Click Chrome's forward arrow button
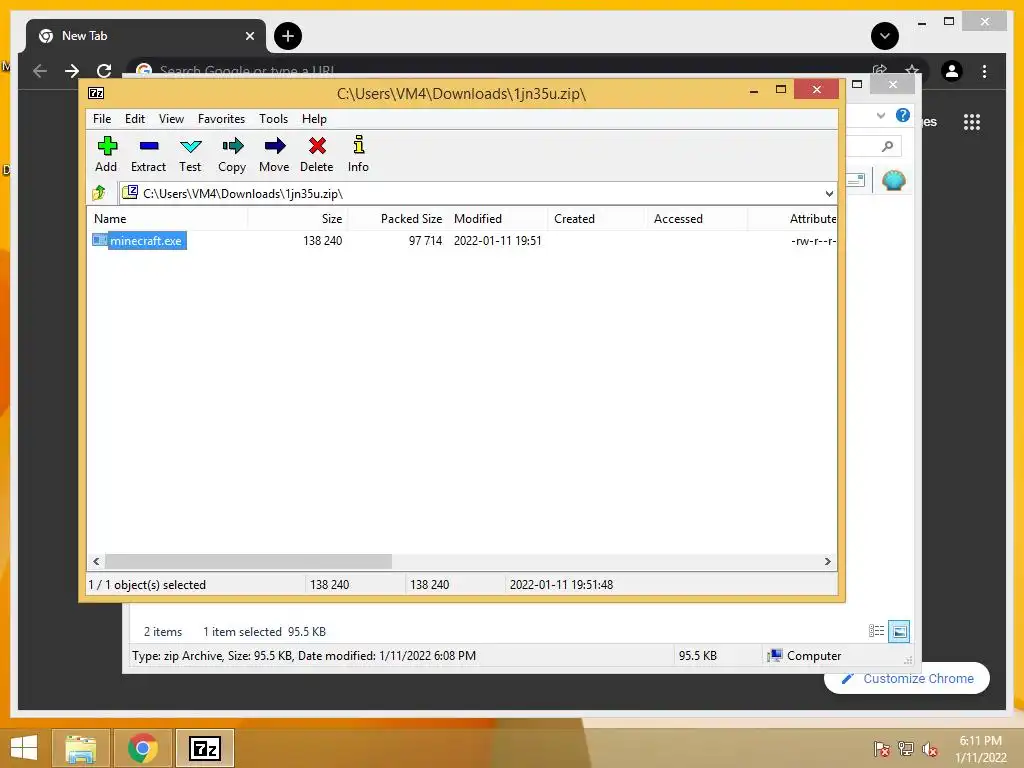 pos(72,71)
